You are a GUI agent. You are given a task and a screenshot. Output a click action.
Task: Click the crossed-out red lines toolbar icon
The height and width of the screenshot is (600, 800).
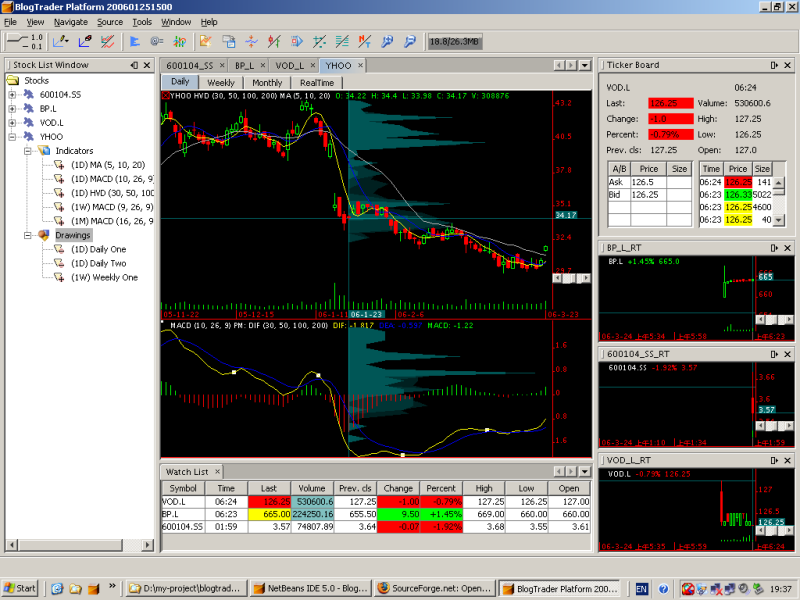click(x=107, y=41)
